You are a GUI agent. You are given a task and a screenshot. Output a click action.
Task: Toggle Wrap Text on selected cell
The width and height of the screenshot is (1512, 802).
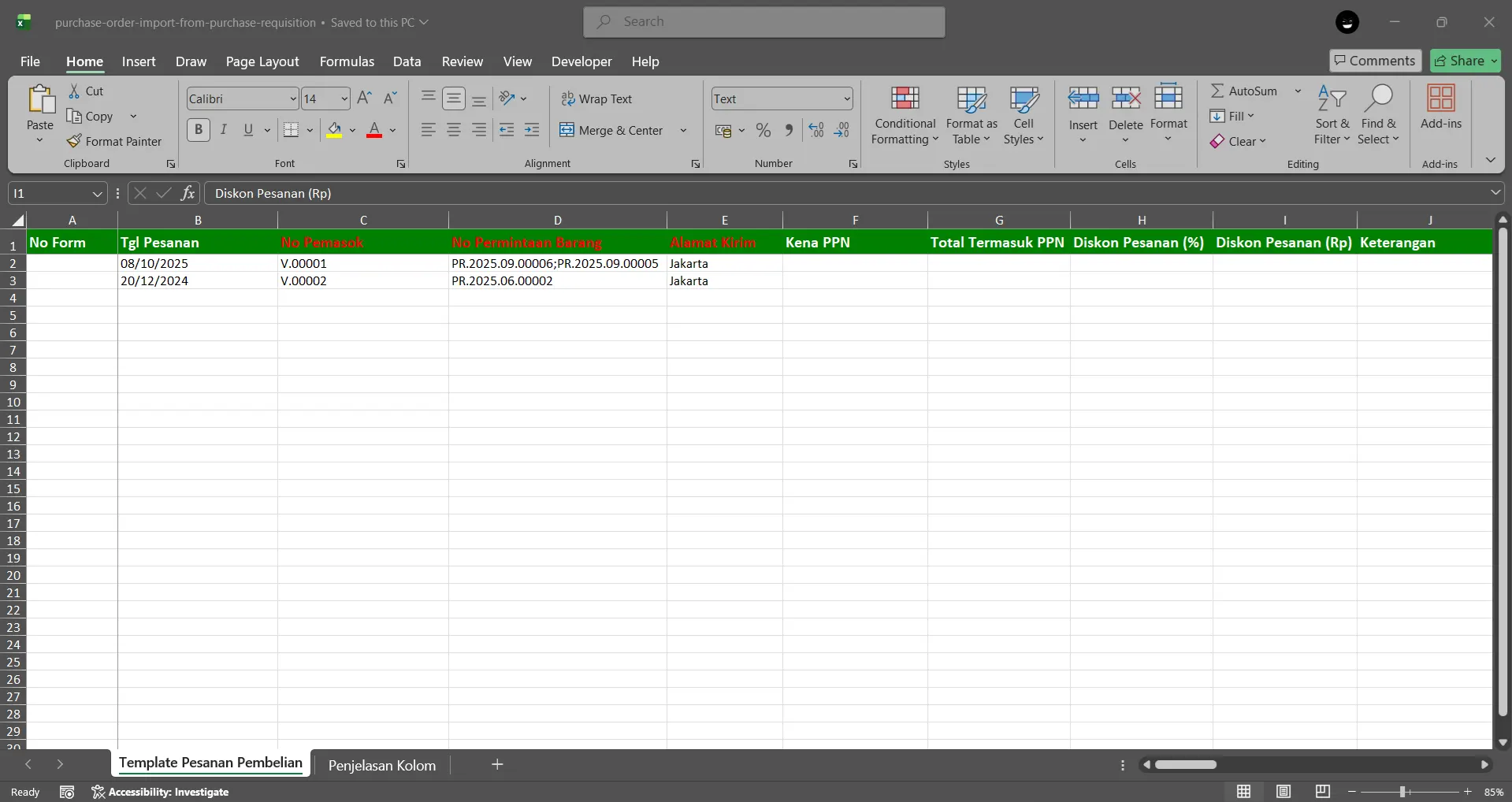pyautogui.click(x=596, y=98)
